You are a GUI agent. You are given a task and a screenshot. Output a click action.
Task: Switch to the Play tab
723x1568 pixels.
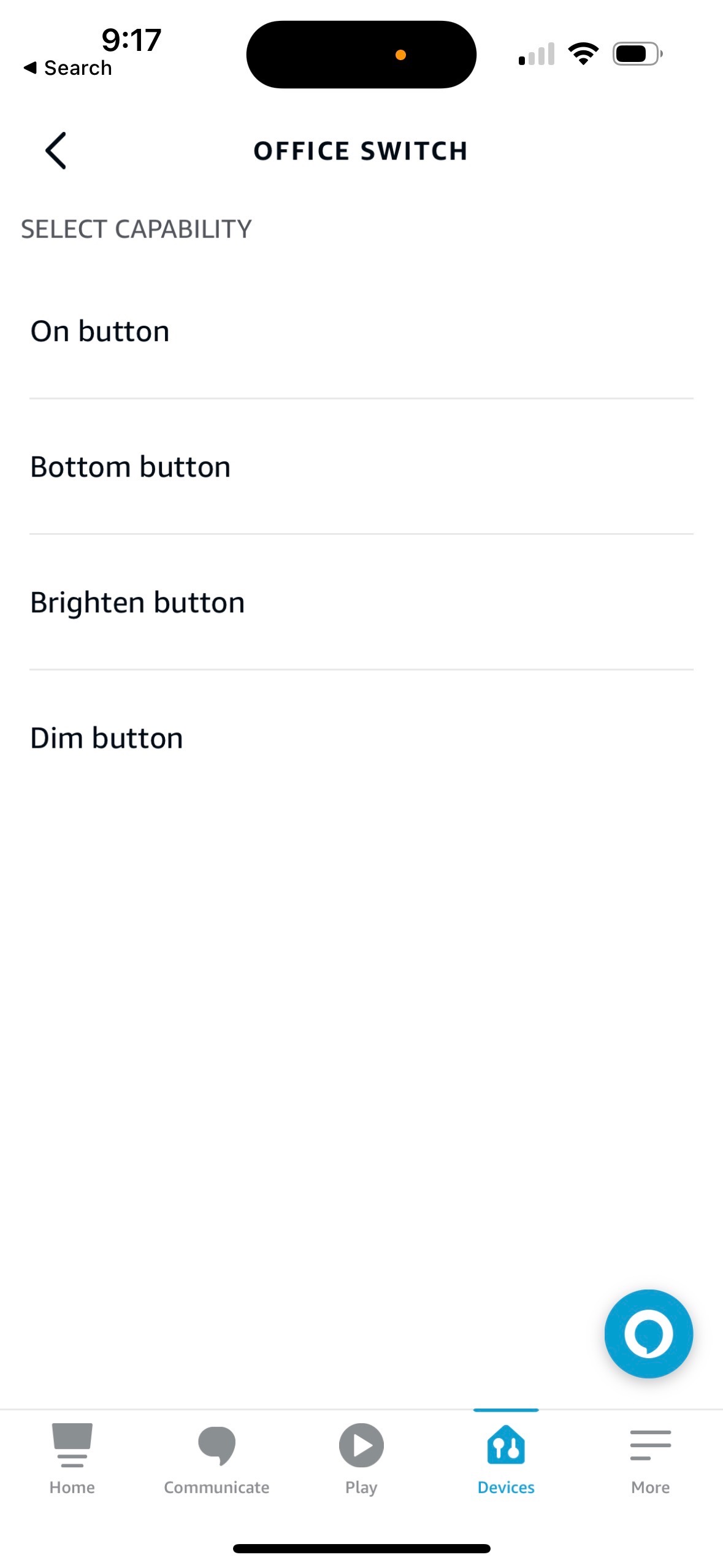coord(361,1458)
